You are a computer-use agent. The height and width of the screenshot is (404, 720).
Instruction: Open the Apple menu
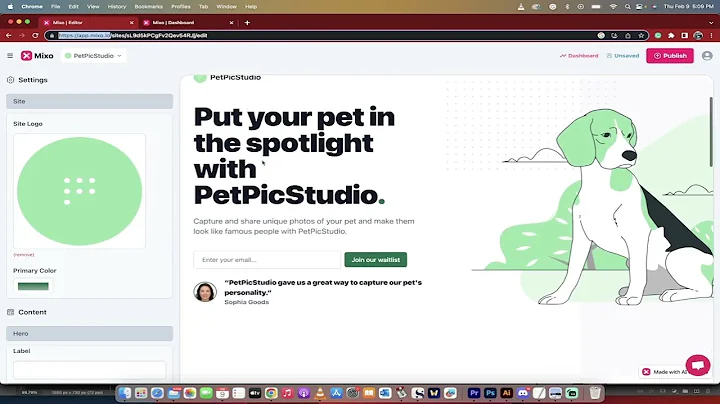pyautogui.click(x=10, y=7)
